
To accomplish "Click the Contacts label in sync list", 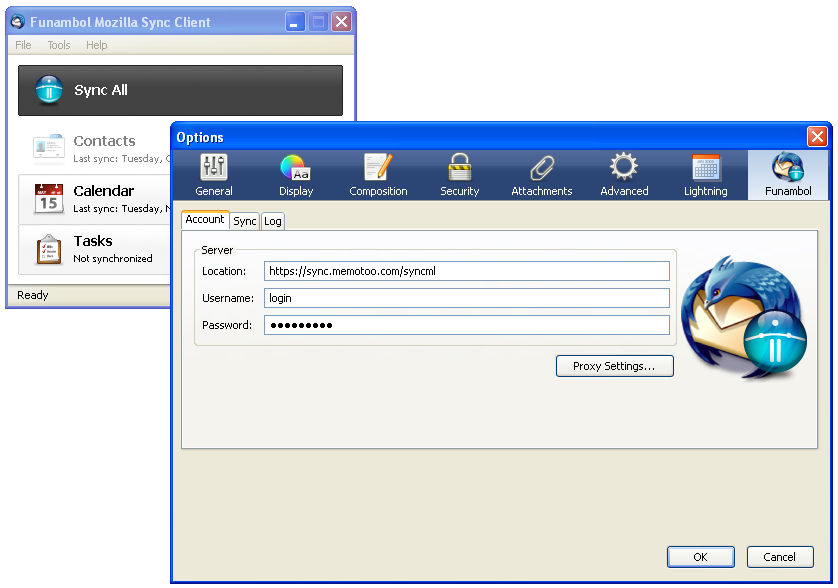I will (x=104, y=141).
